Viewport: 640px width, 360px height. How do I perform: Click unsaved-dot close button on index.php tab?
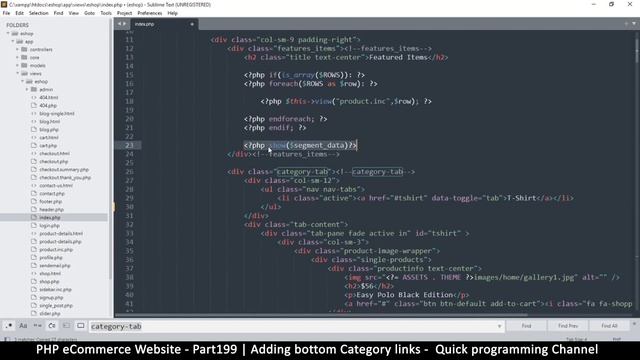pyautogui.click(x=192, y=24)
